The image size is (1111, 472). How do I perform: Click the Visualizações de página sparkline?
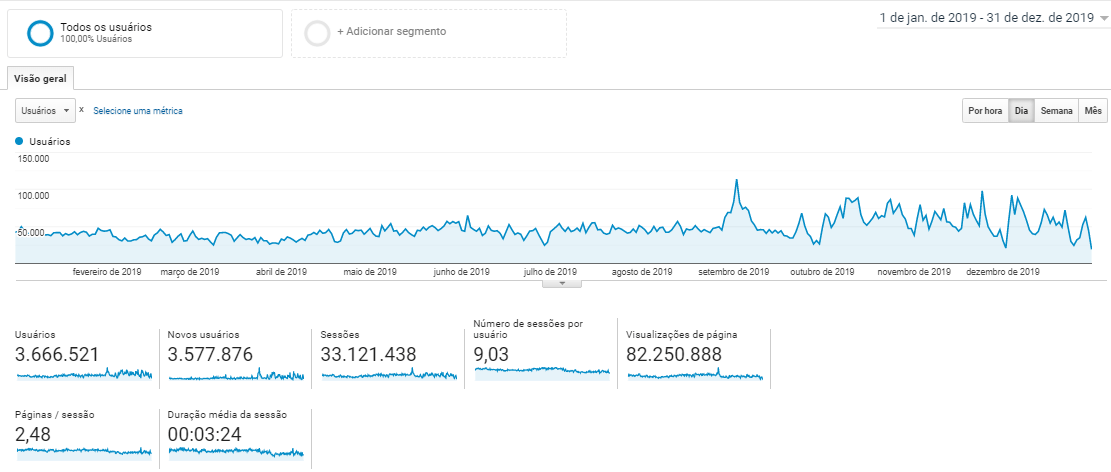coord(694,375)
